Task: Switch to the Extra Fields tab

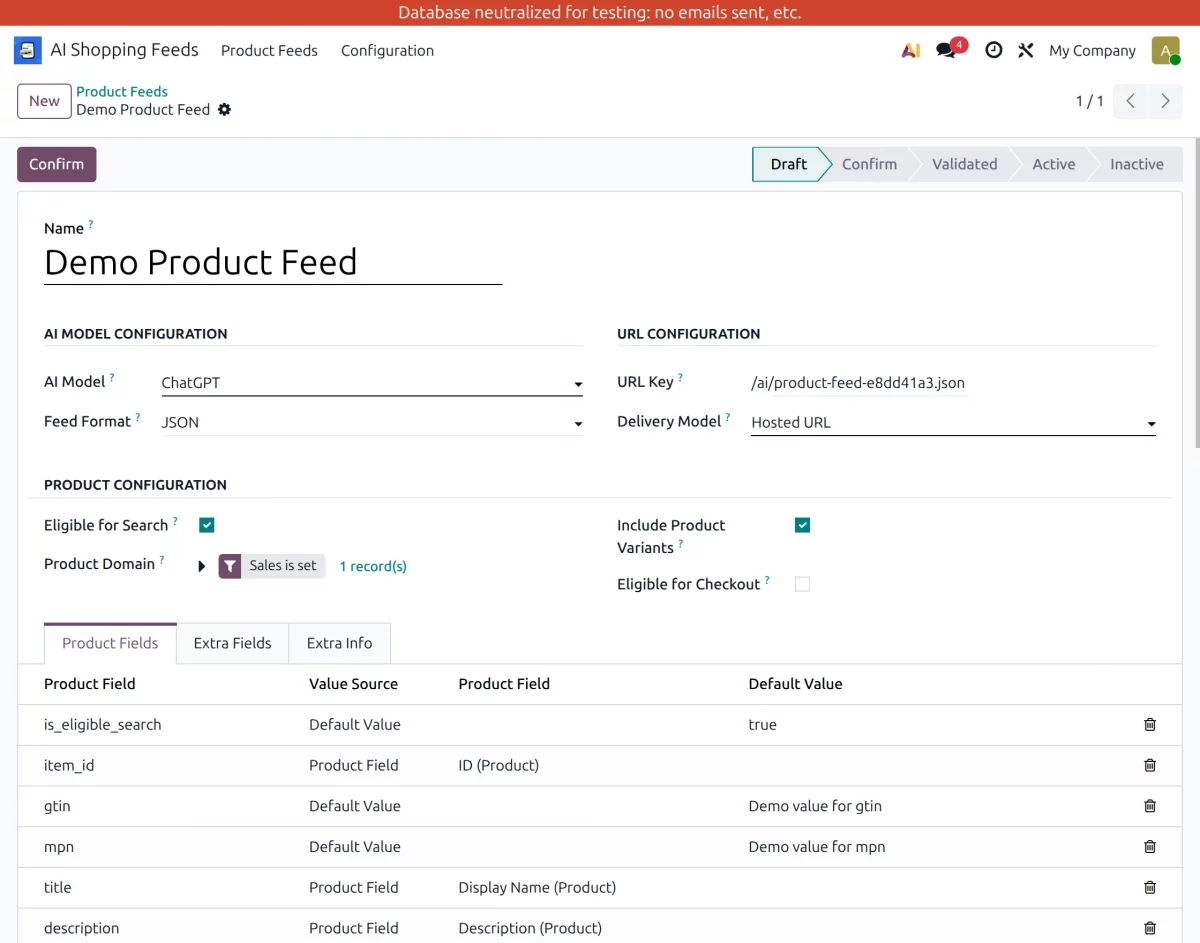Action: point(232,643)
